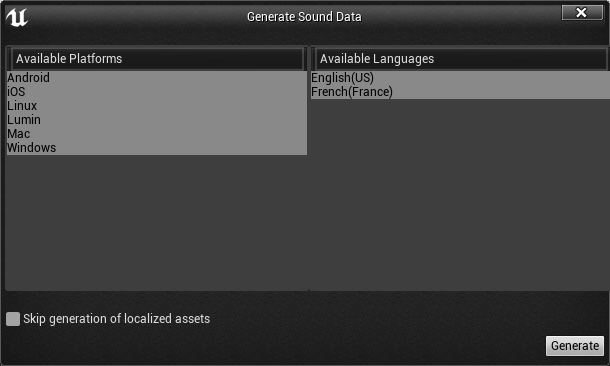
Task: Click the Available Languages column header
Action: point(461,59)
